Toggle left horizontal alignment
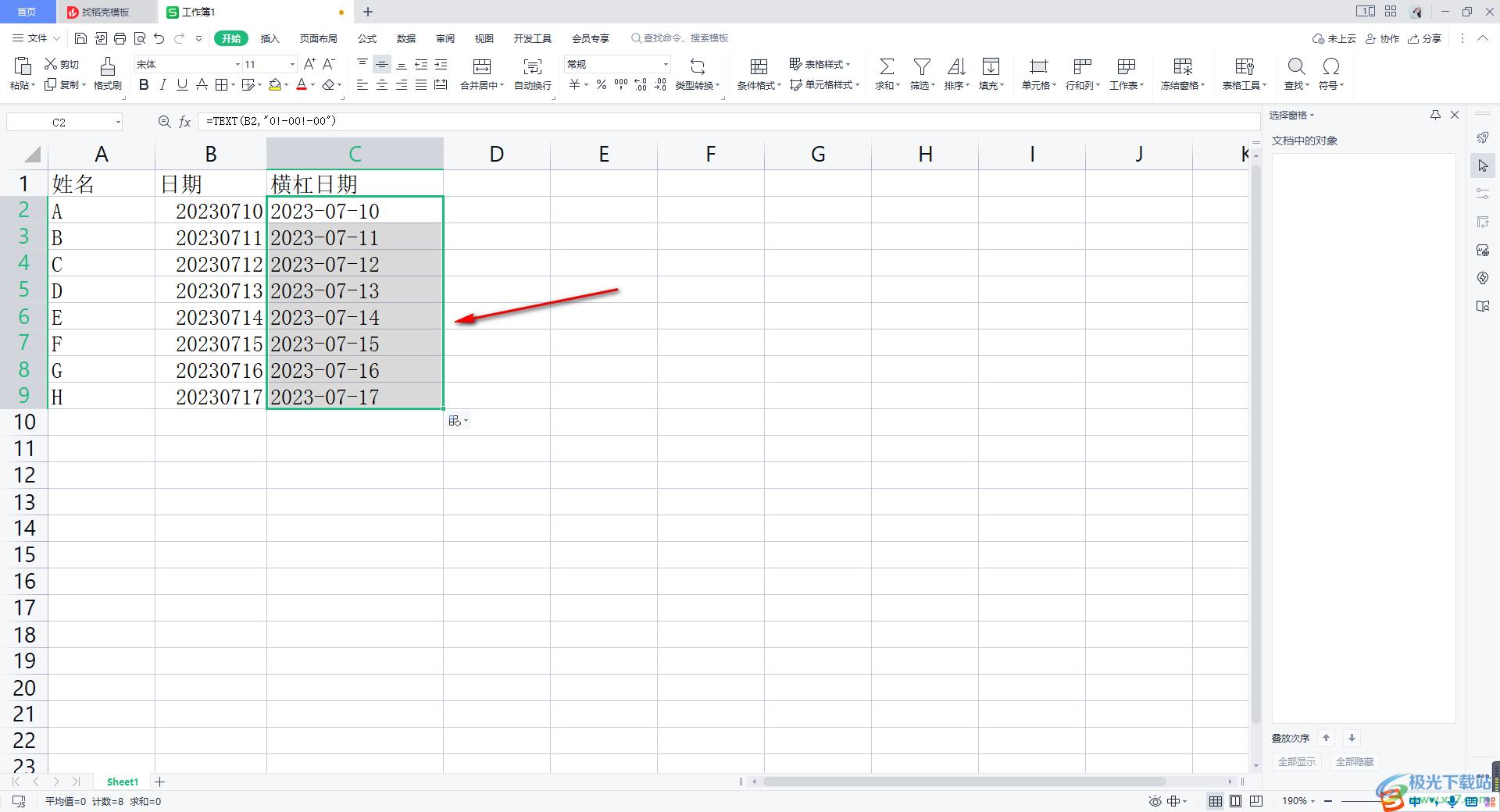The height and width of the screenshot is (812, 1500). [x=362, y=84]
